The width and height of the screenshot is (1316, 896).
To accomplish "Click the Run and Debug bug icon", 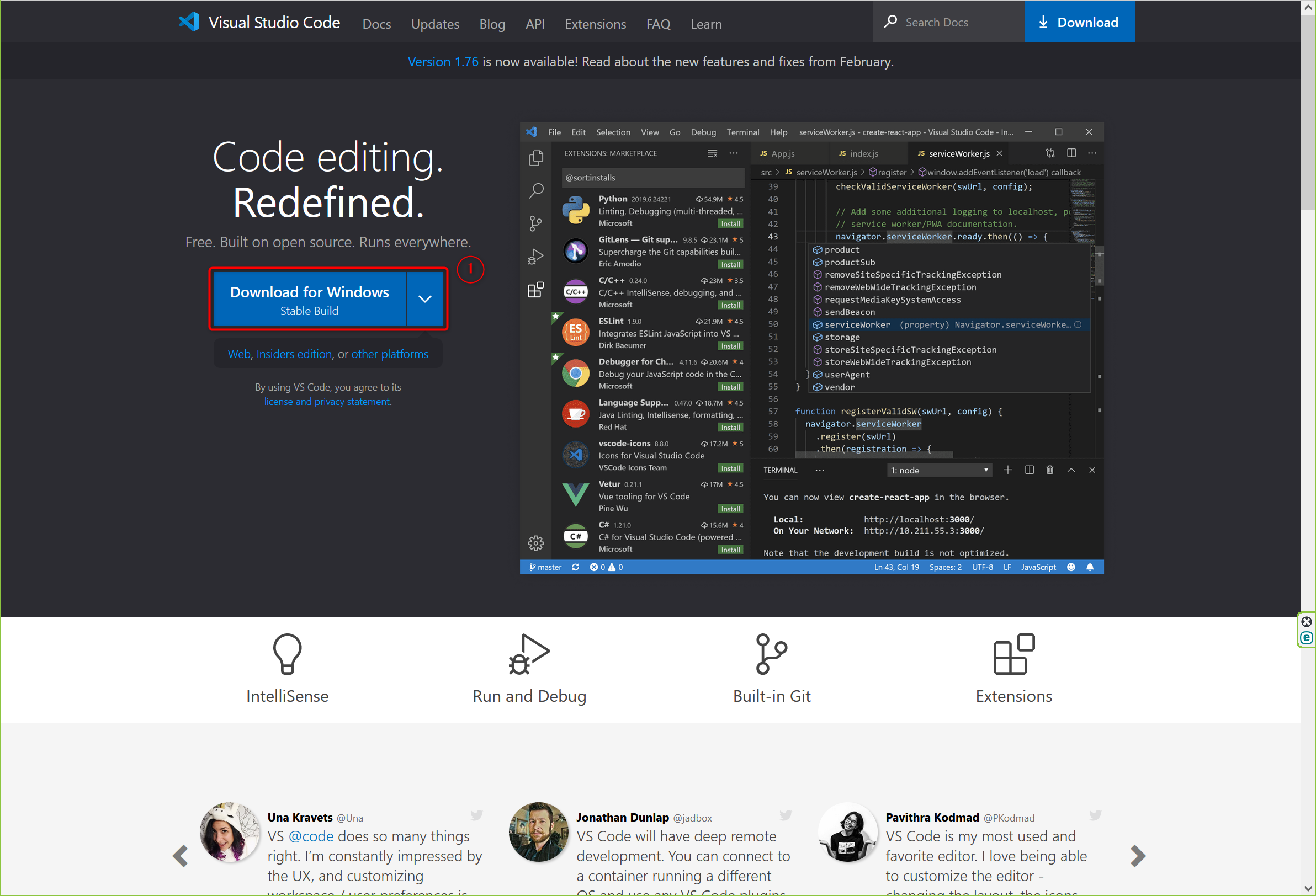I will click(x=529, y=654).
